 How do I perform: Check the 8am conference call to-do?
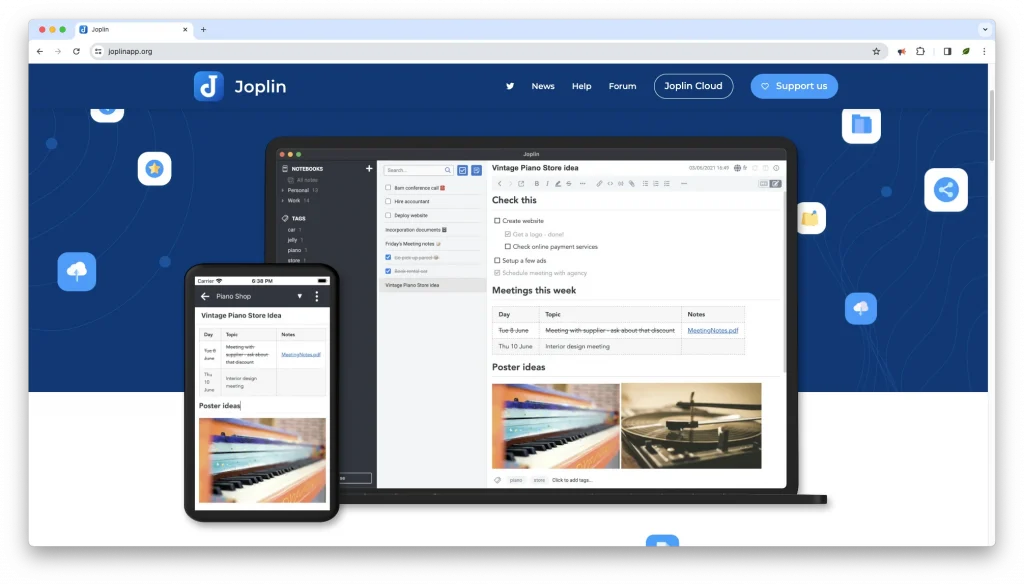388,187
